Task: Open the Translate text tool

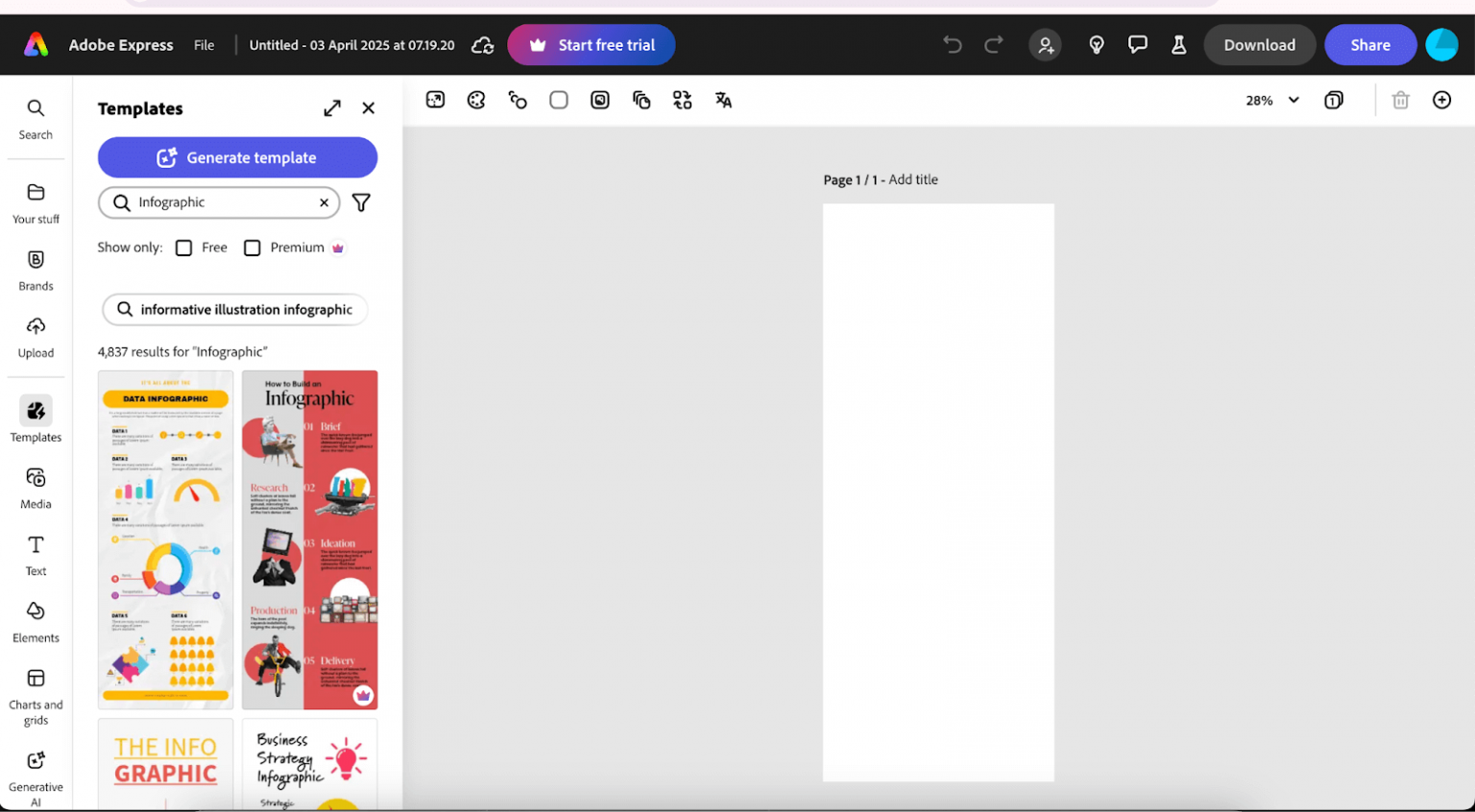Action: click(722, 100)
